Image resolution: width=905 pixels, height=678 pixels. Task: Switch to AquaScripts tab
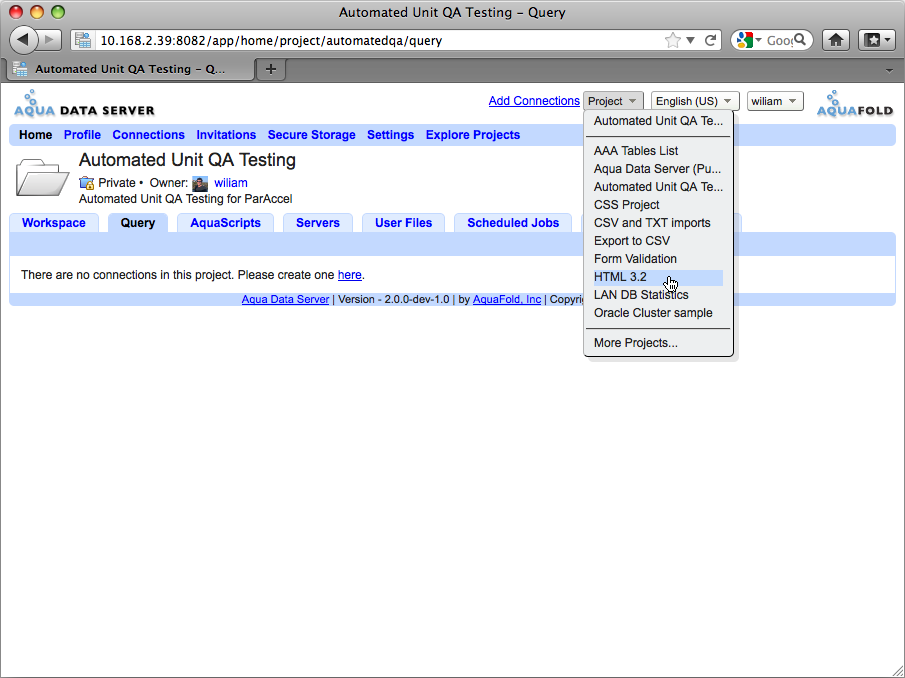[226, 223]
